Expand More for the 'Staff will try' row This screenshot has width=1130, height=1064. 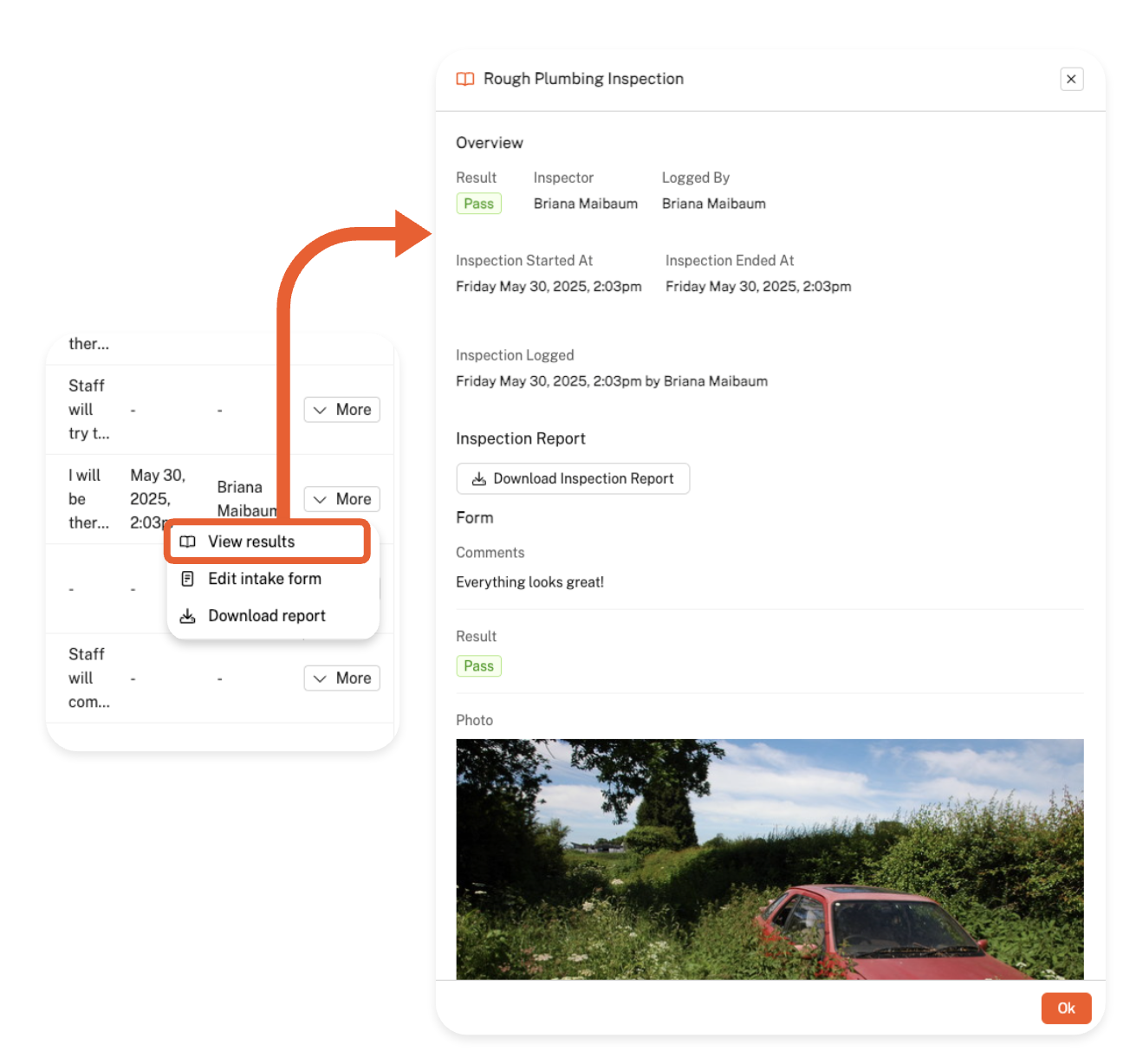pyautogui.click(x=341, y=410)
